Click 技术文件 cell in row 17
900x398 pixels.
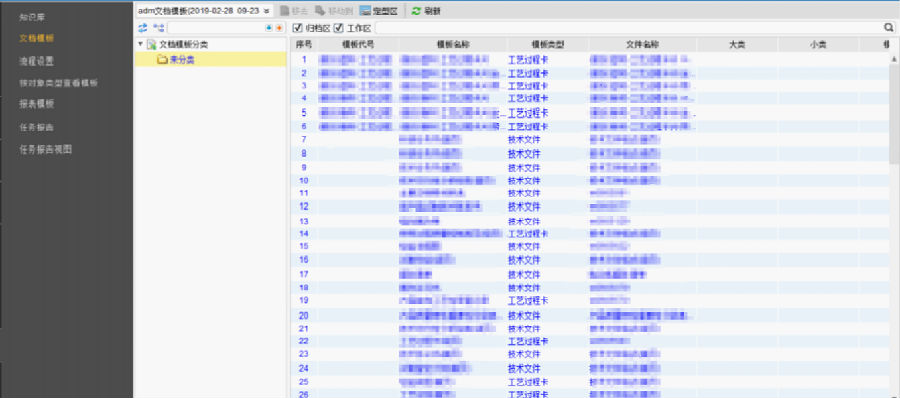524,274
